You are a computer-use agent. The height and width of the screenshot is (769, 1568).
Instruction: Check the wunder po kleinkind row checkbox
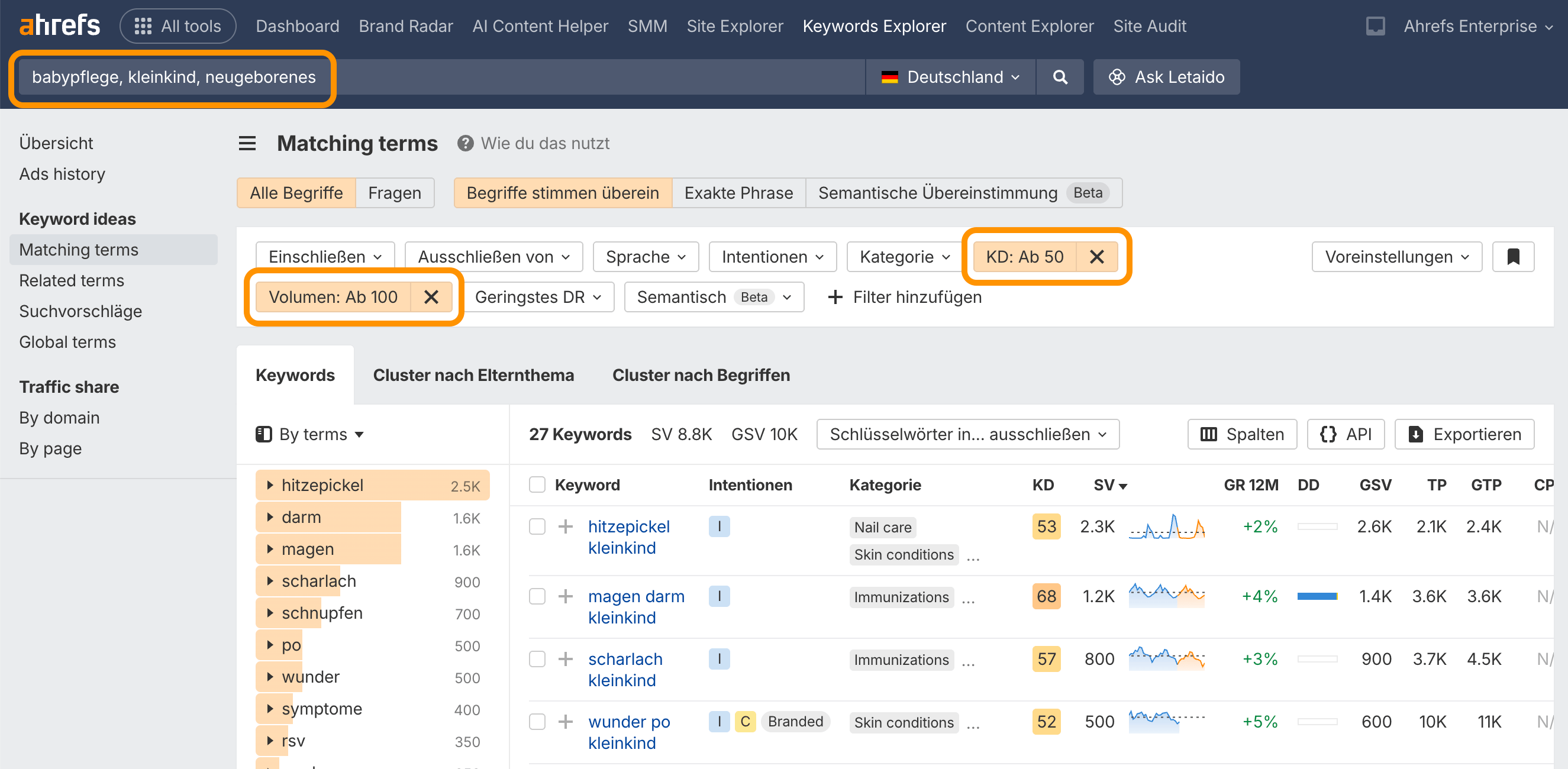click(537, 722)
